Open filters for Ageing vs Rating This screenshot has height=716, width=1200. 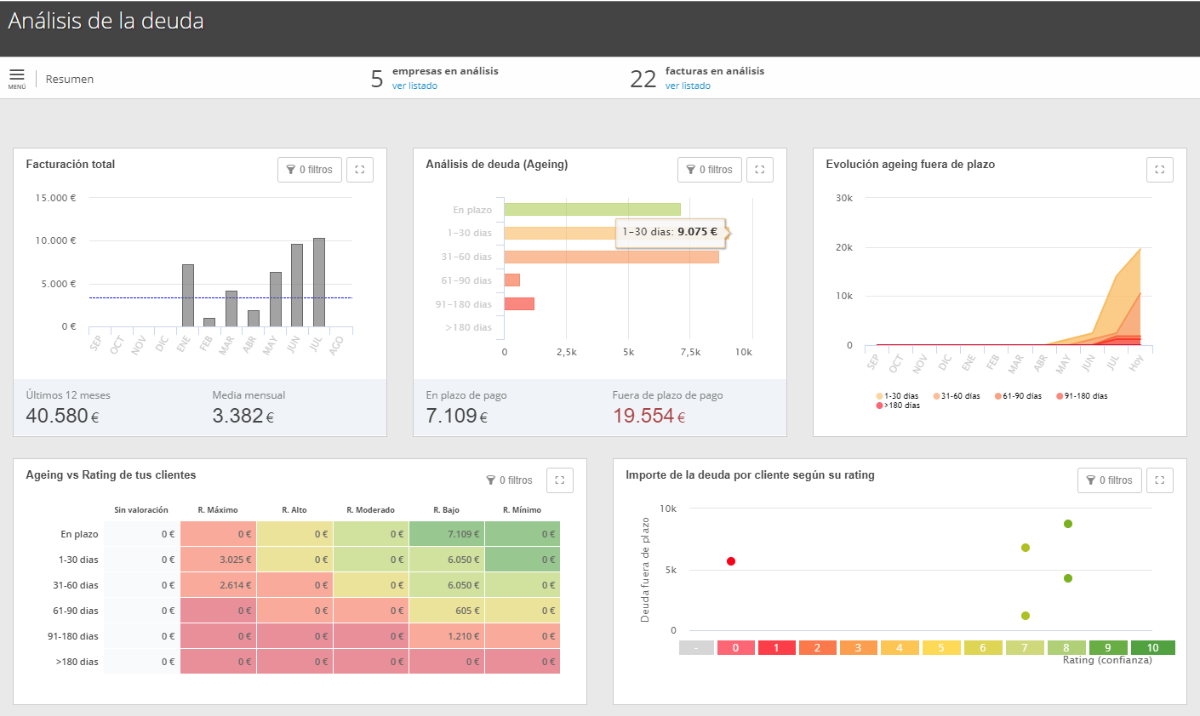click(x=509, y=481)
